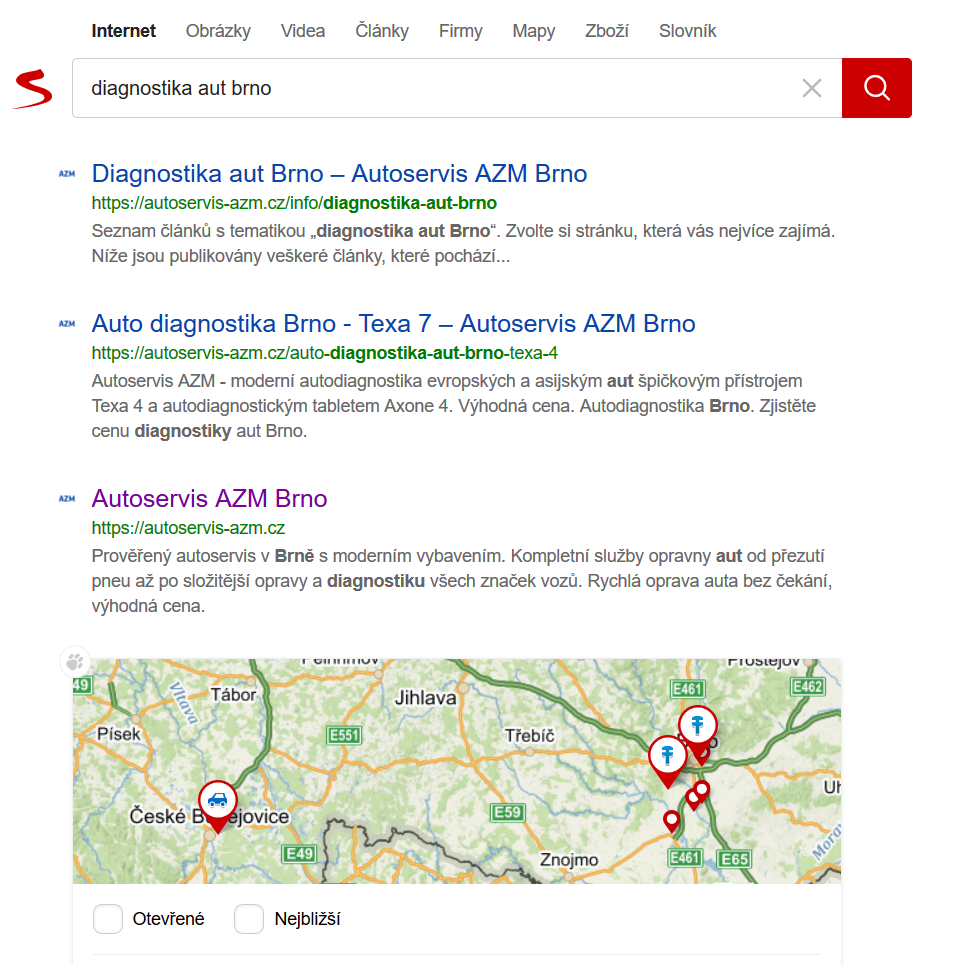Screen dimensions: 971x965
Task: Open the Slovník tab
Action: (x=687, y=31)
